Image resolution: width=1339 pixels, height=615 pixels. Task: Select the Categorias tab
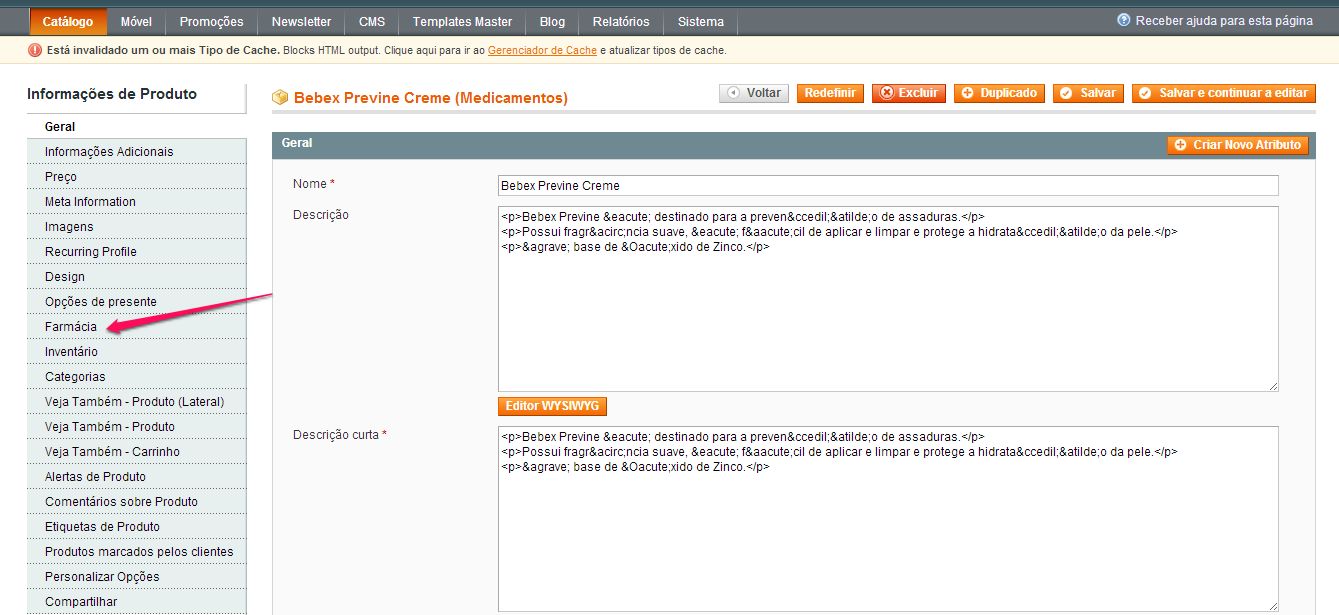coord(136,377)
